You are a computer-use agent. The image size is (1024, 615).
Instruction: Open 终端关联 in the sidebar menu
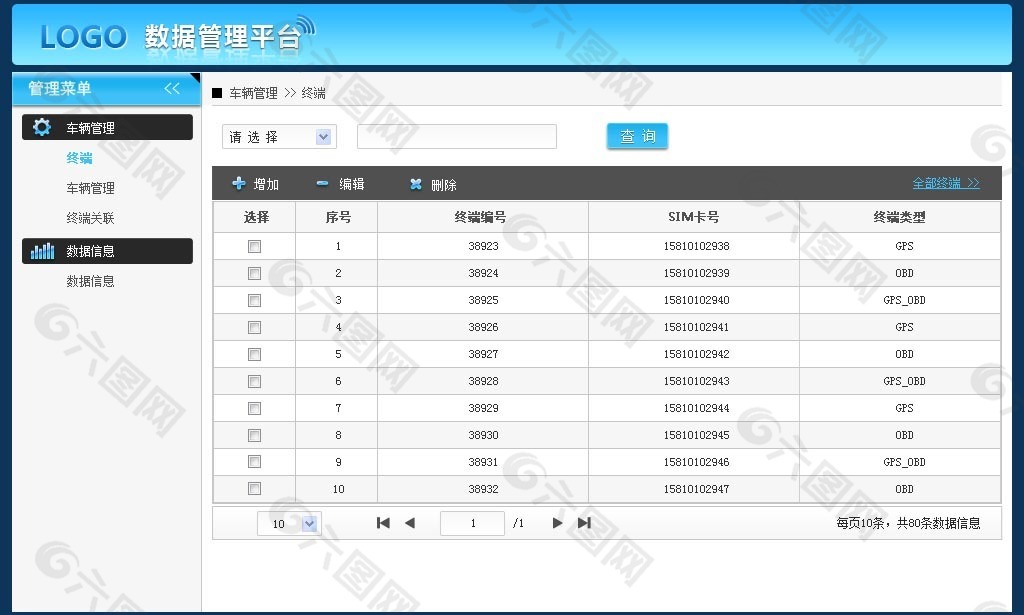click(90, 218)
